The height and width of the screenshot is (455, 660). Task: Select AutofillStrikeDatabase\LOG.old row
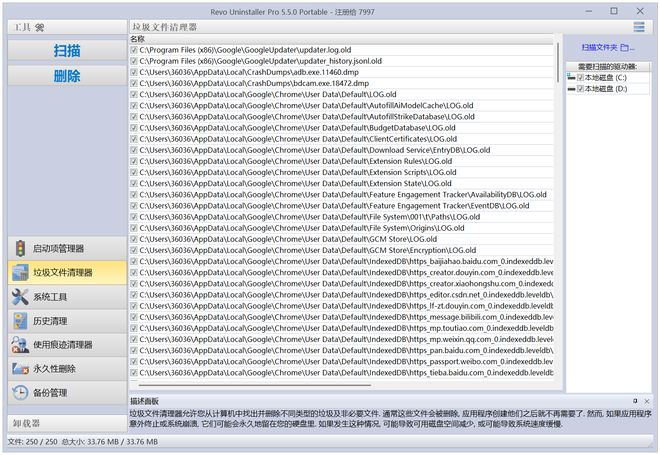[x=341, y=117]
